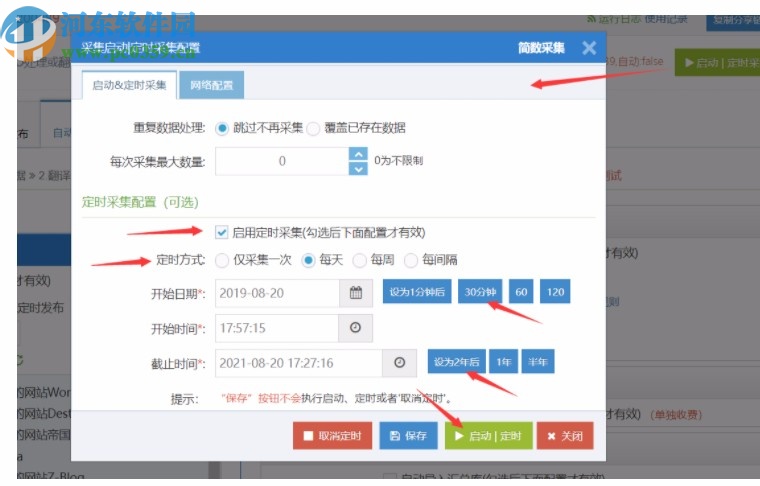Viewport: 760px width, 486px height.
Task: Focus the 每次采集最大数量 number field
Action: click(282, 161)
